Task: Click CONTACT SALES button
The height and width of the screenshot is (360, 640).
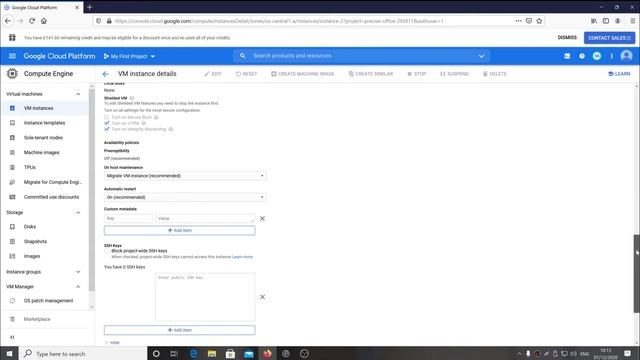Action: pos(609,38)
